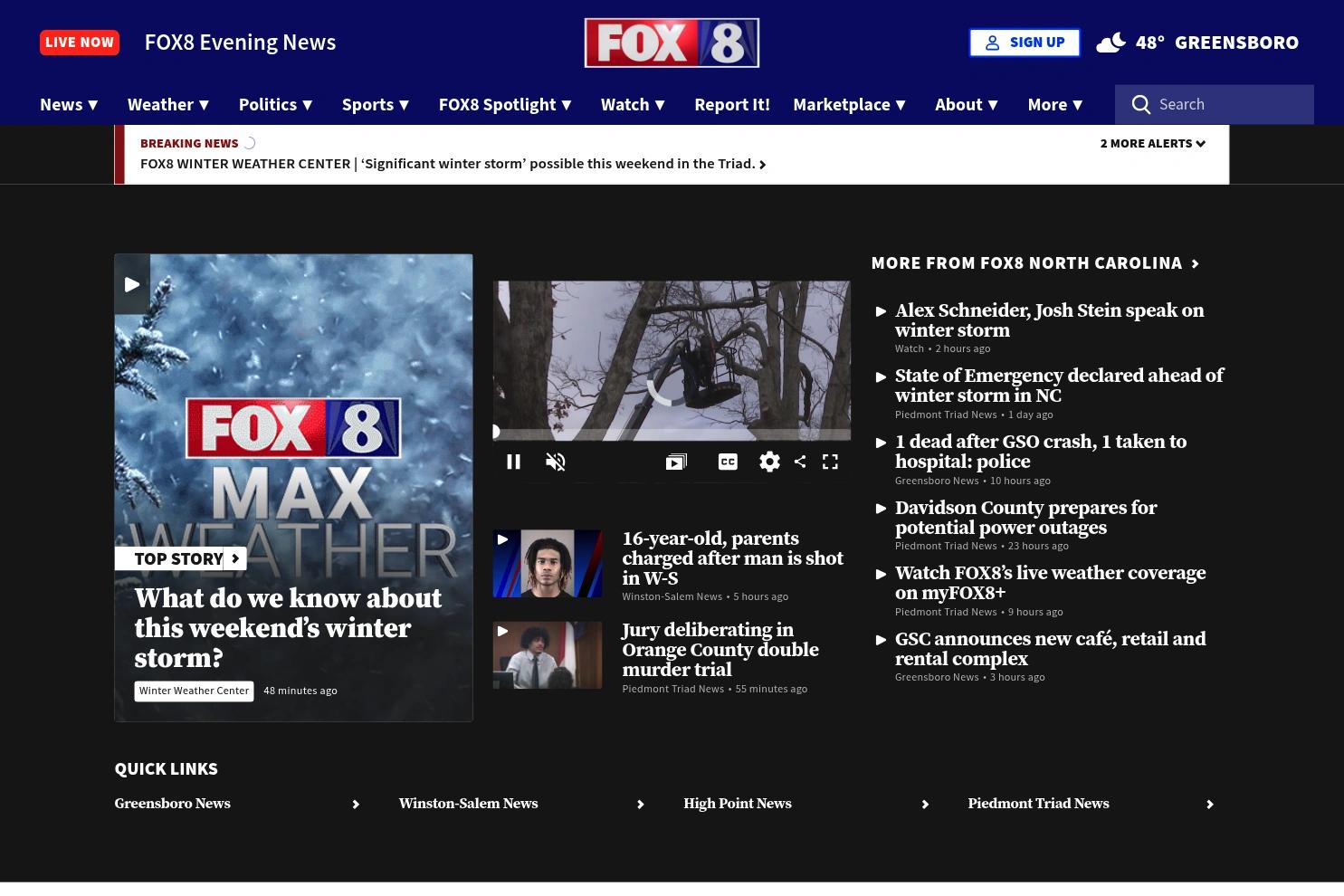Open Alex Schneider, Josh Stein winter storm headline

click(x=1050, y=320)
